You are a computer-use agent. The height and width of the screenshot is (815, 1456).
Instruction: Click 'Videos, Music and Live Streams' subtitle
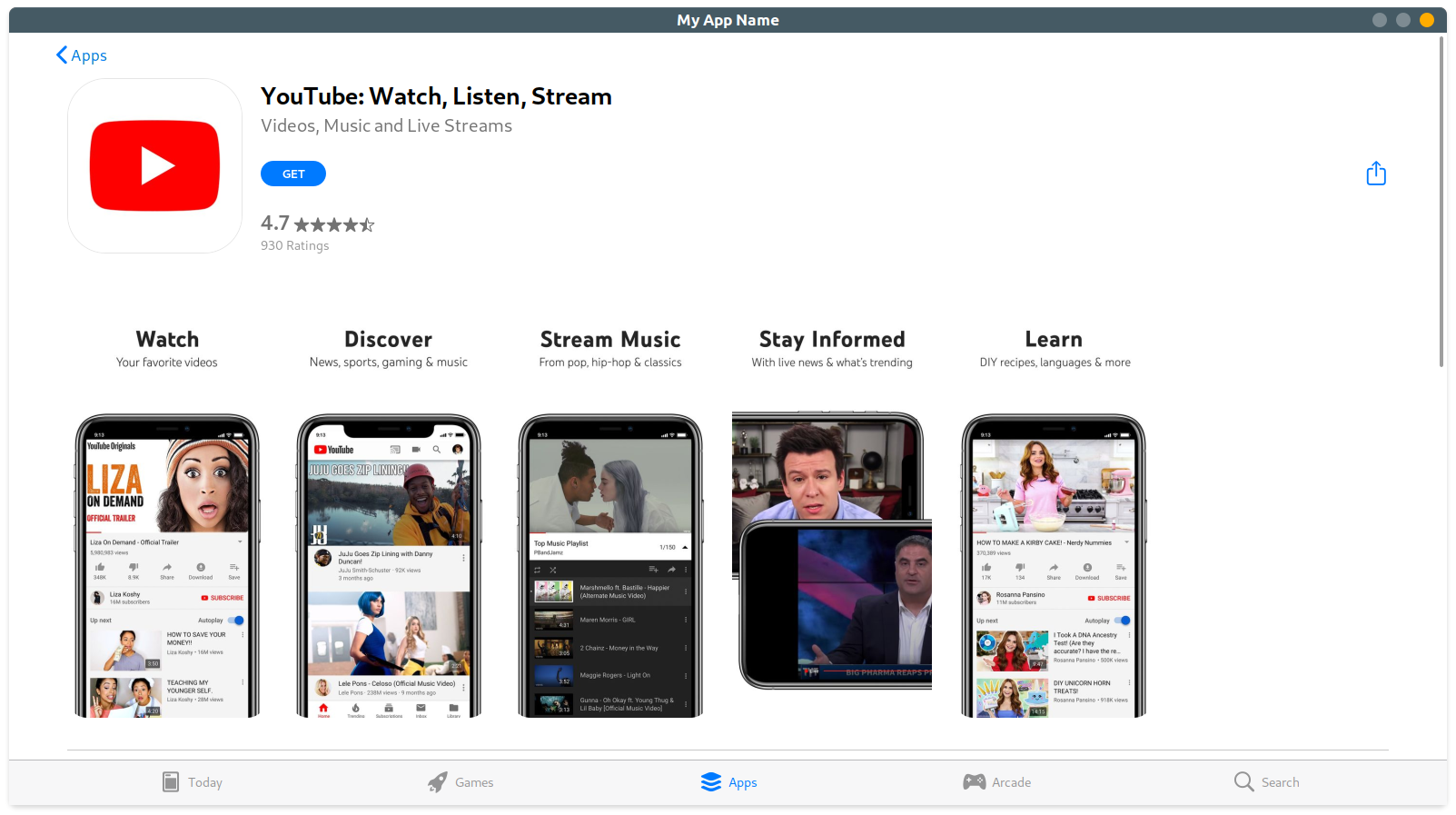click(x=386, y=125)
